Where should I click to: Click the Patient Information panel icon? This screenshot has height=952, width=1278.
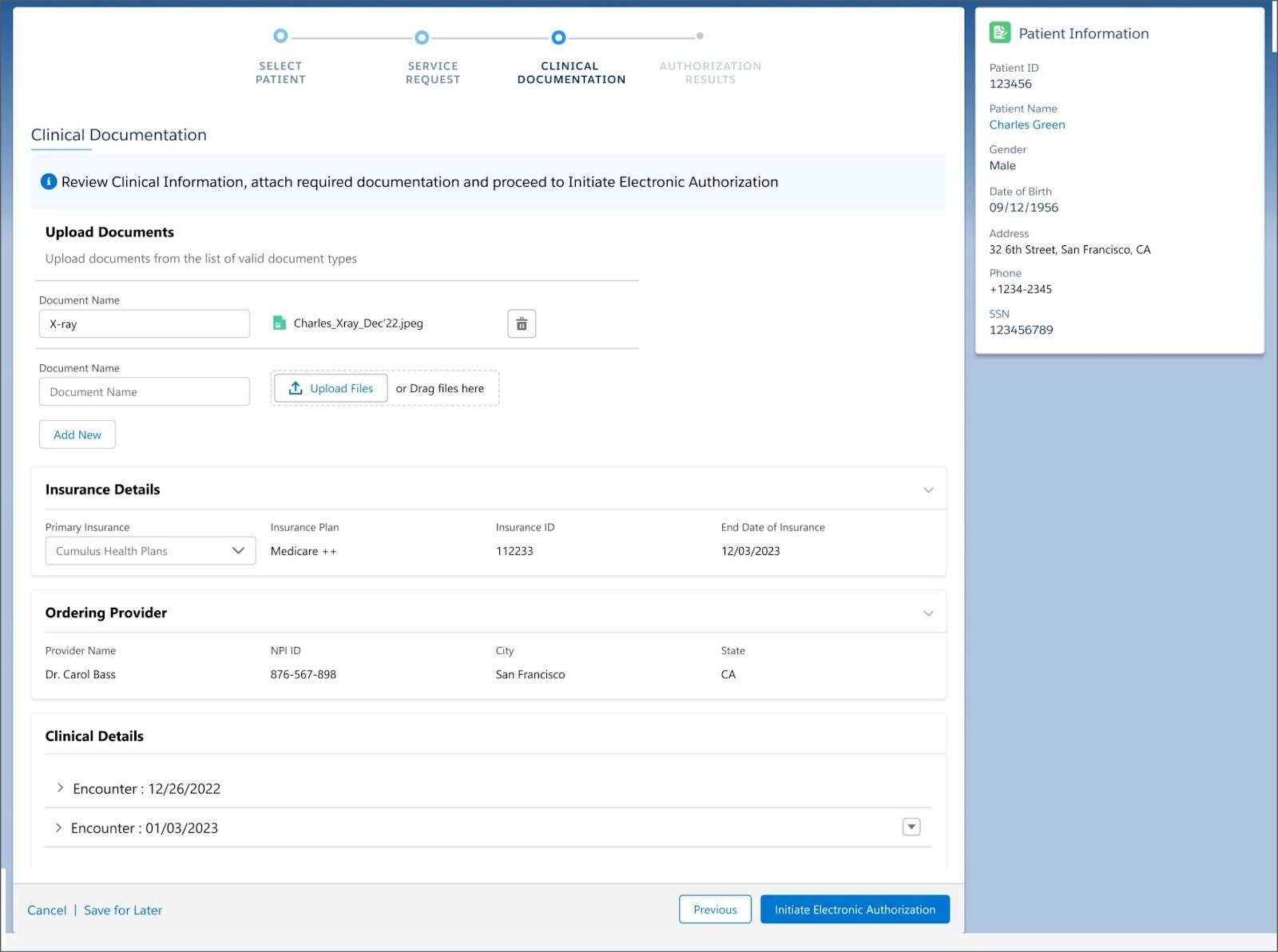tap(1000, 33)
